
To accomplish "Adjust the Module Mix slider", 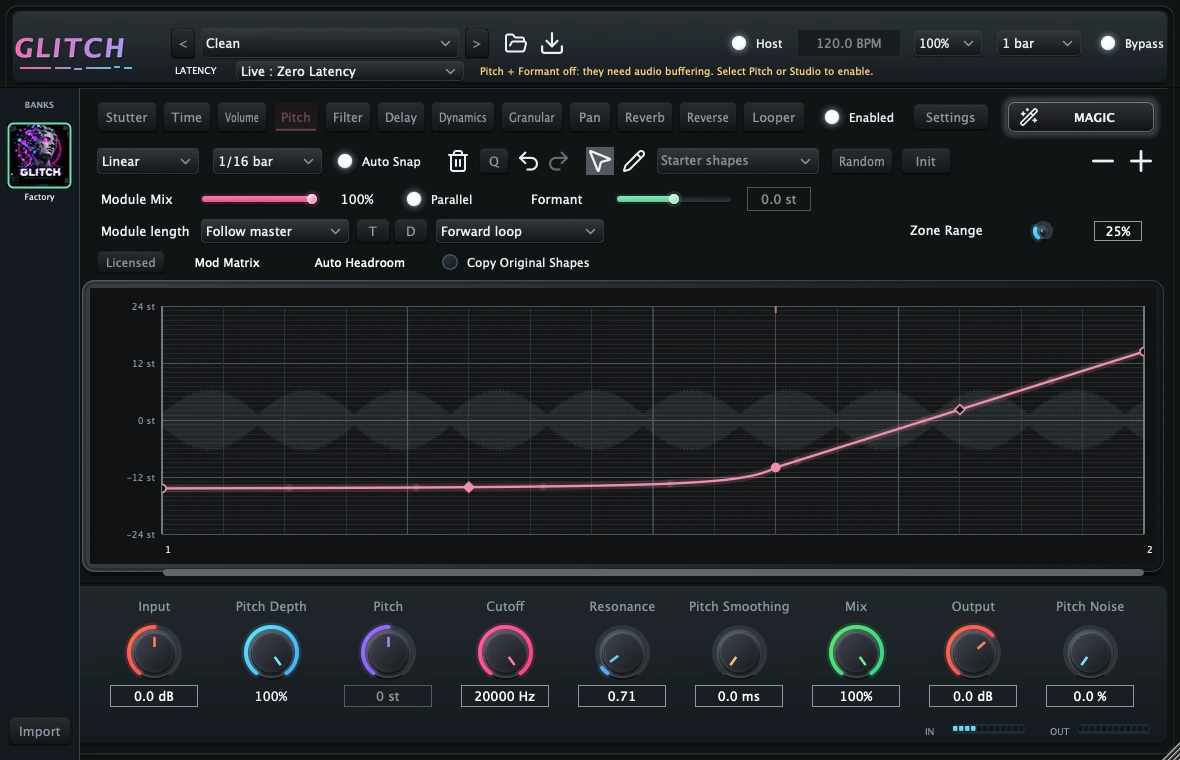I will [x=259, y=199].
